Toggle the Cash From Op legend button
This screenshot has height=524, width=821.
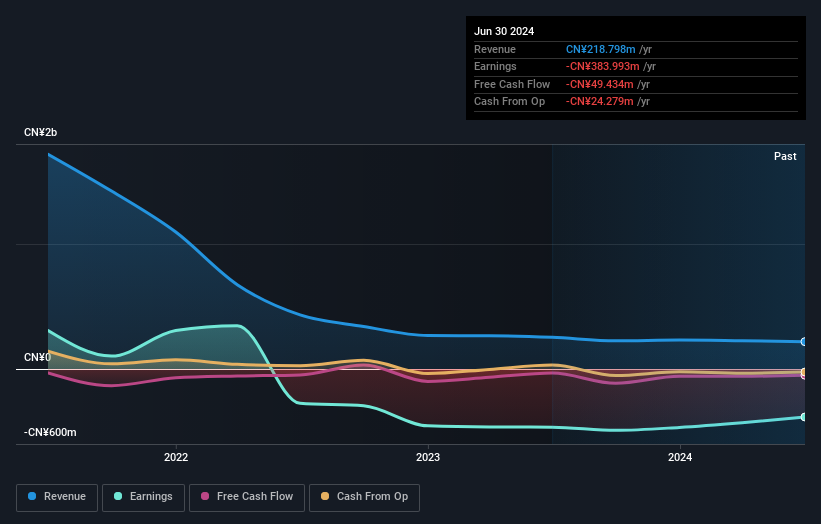pyautogui.click(x=364, y=497)
